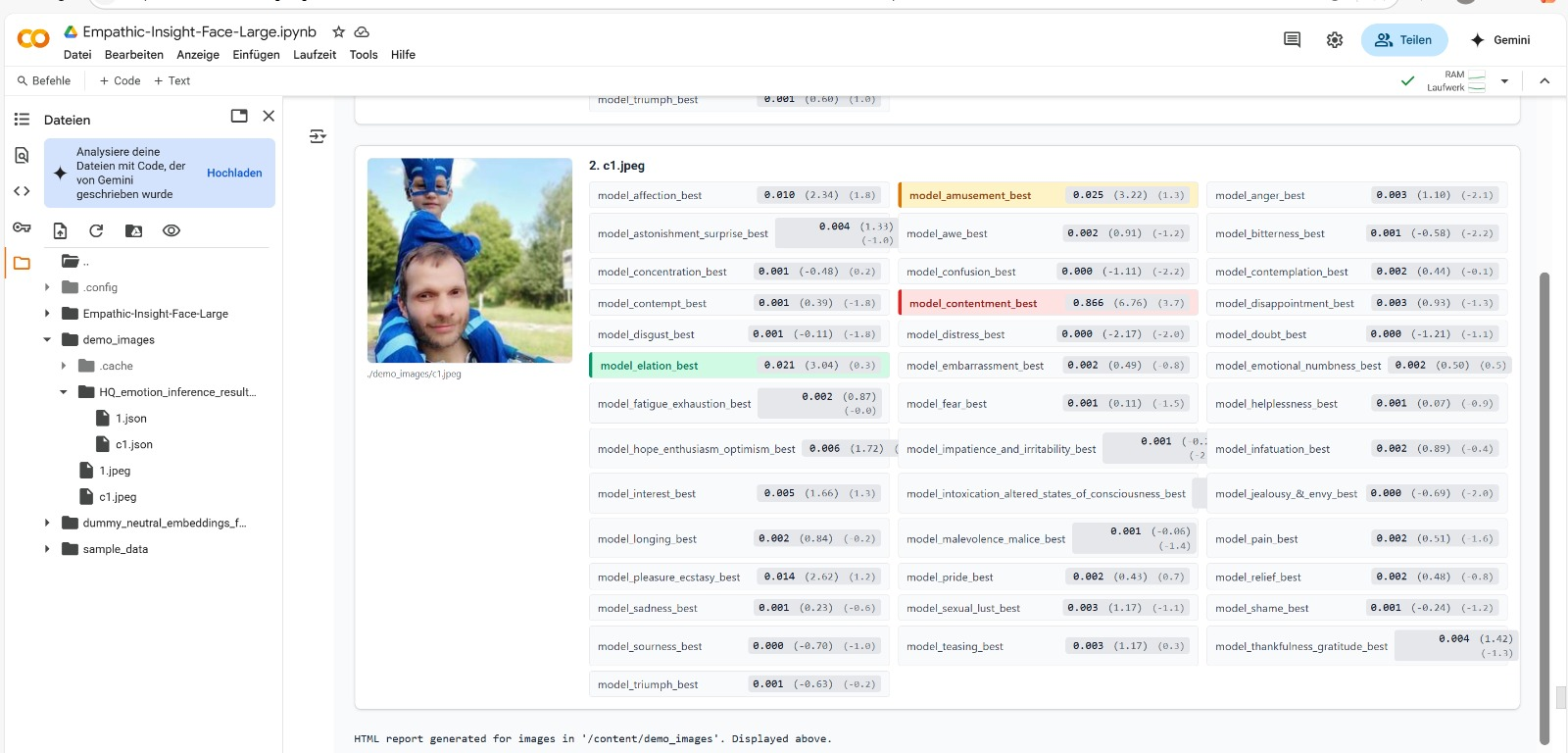Toggle the output options icon beside cell
This screenshot has height=753, width=1568.
click(318, 136)
